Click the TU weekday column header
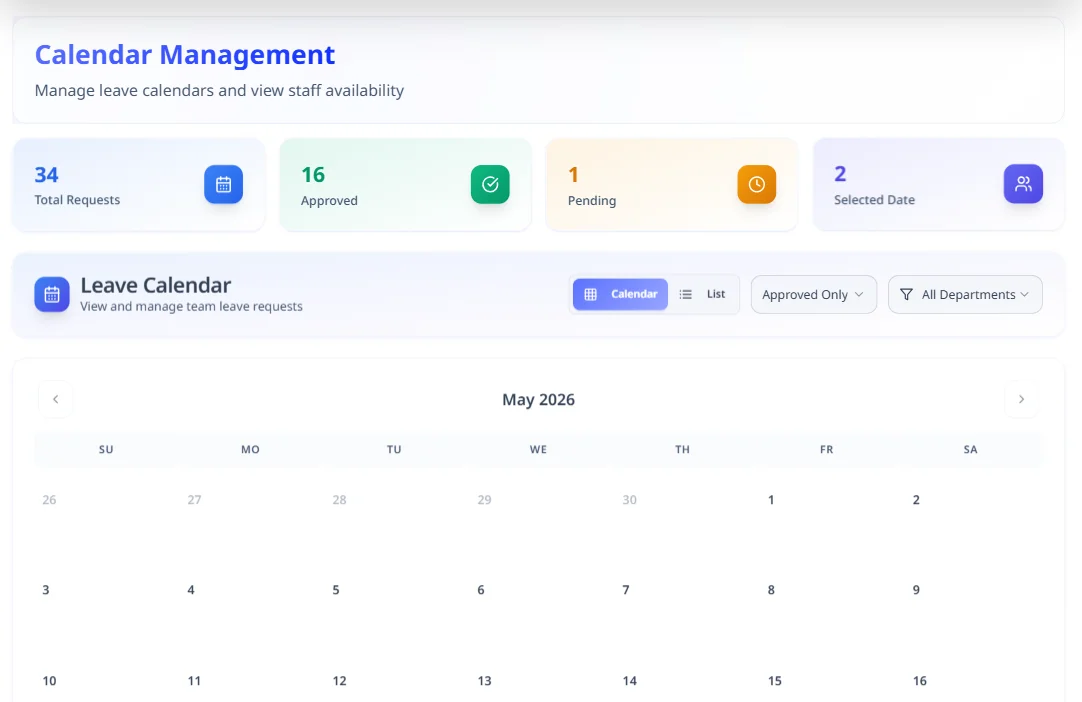 click(394, 449)
